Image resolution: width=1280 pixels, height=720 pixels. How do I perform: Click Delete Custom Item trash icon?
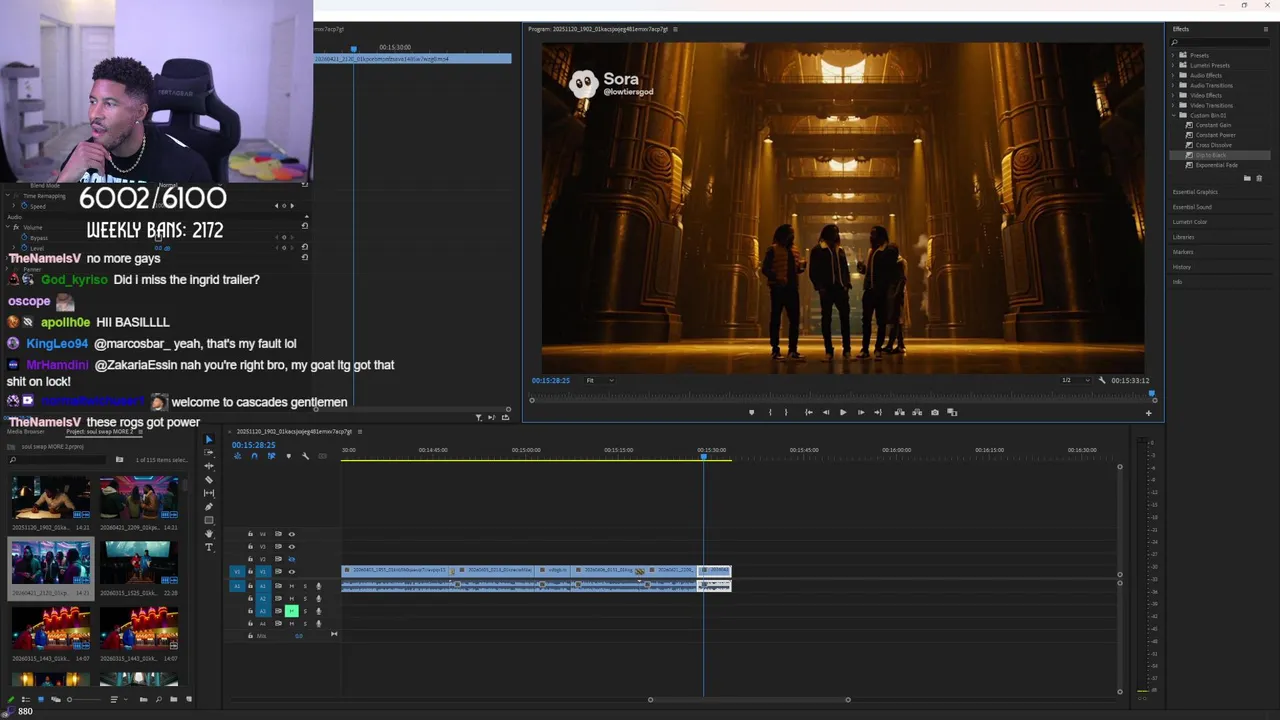click(1259, 178)
